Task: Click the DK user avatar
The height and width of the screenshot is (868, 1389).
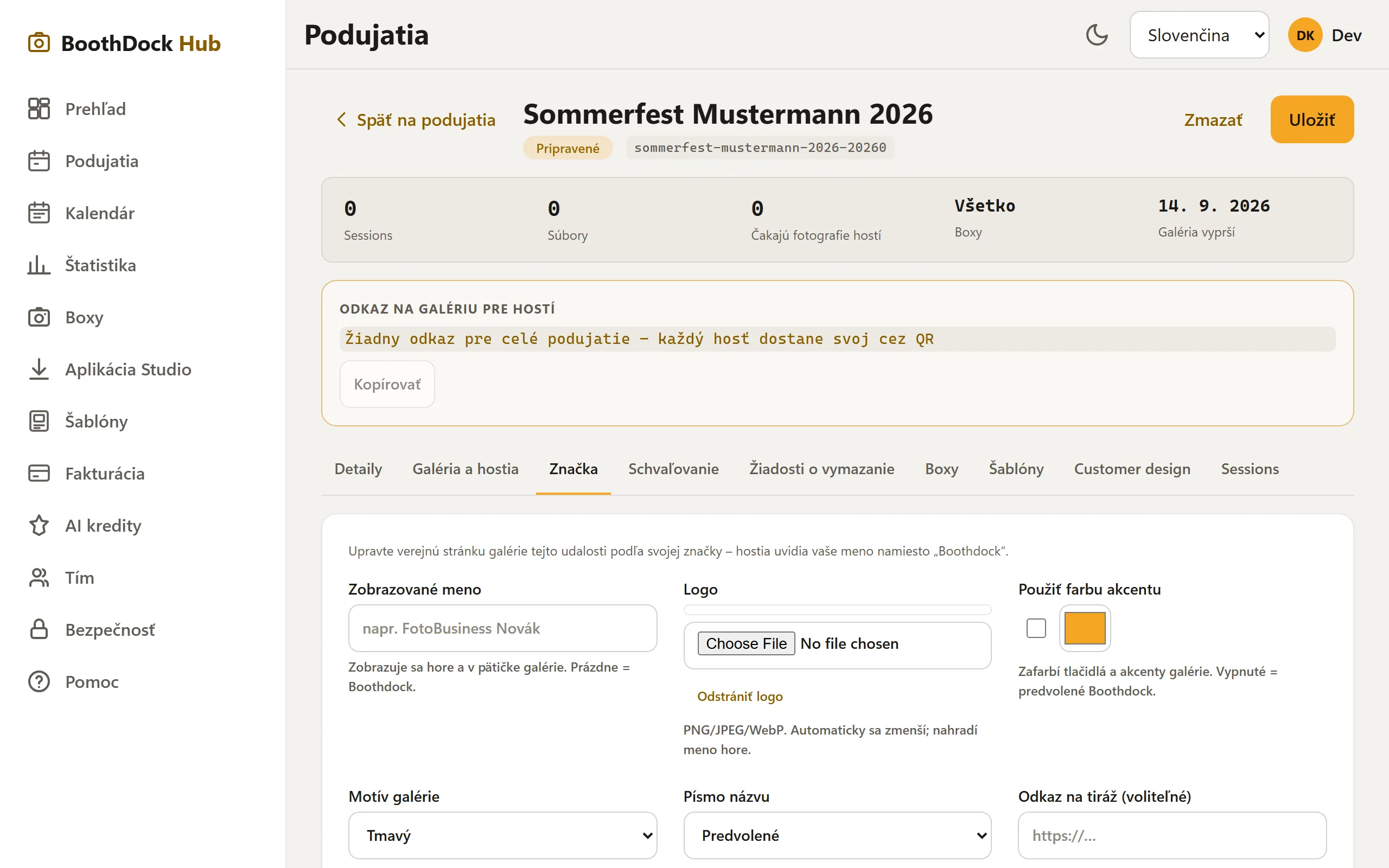Action: pyautogui.click(x=1304, y=35)
